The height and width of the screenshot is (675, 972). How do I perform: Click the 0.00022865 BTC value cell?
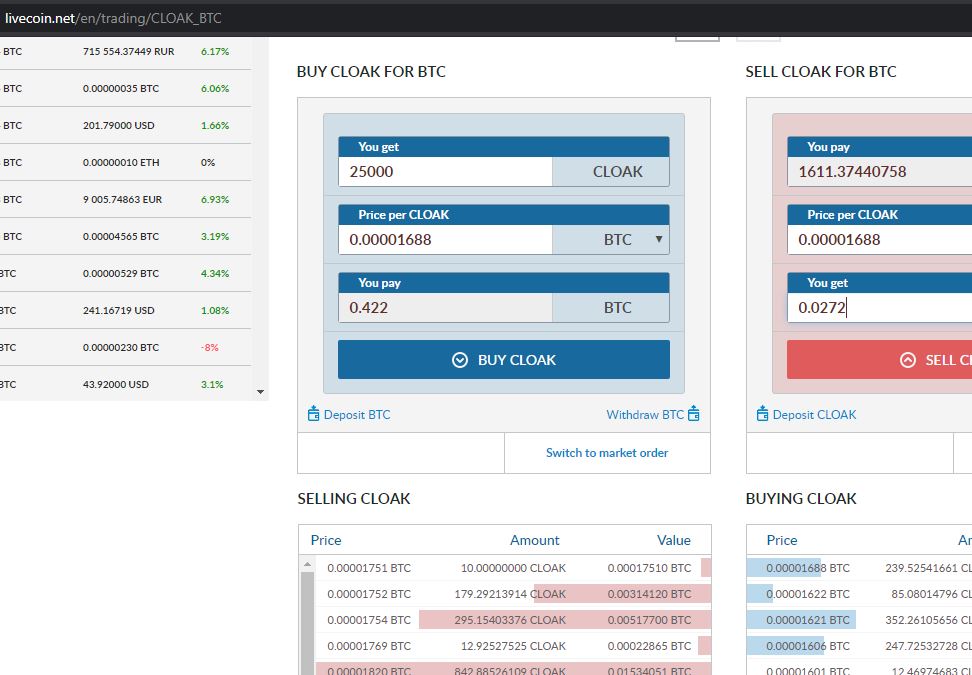click(649, 646)
